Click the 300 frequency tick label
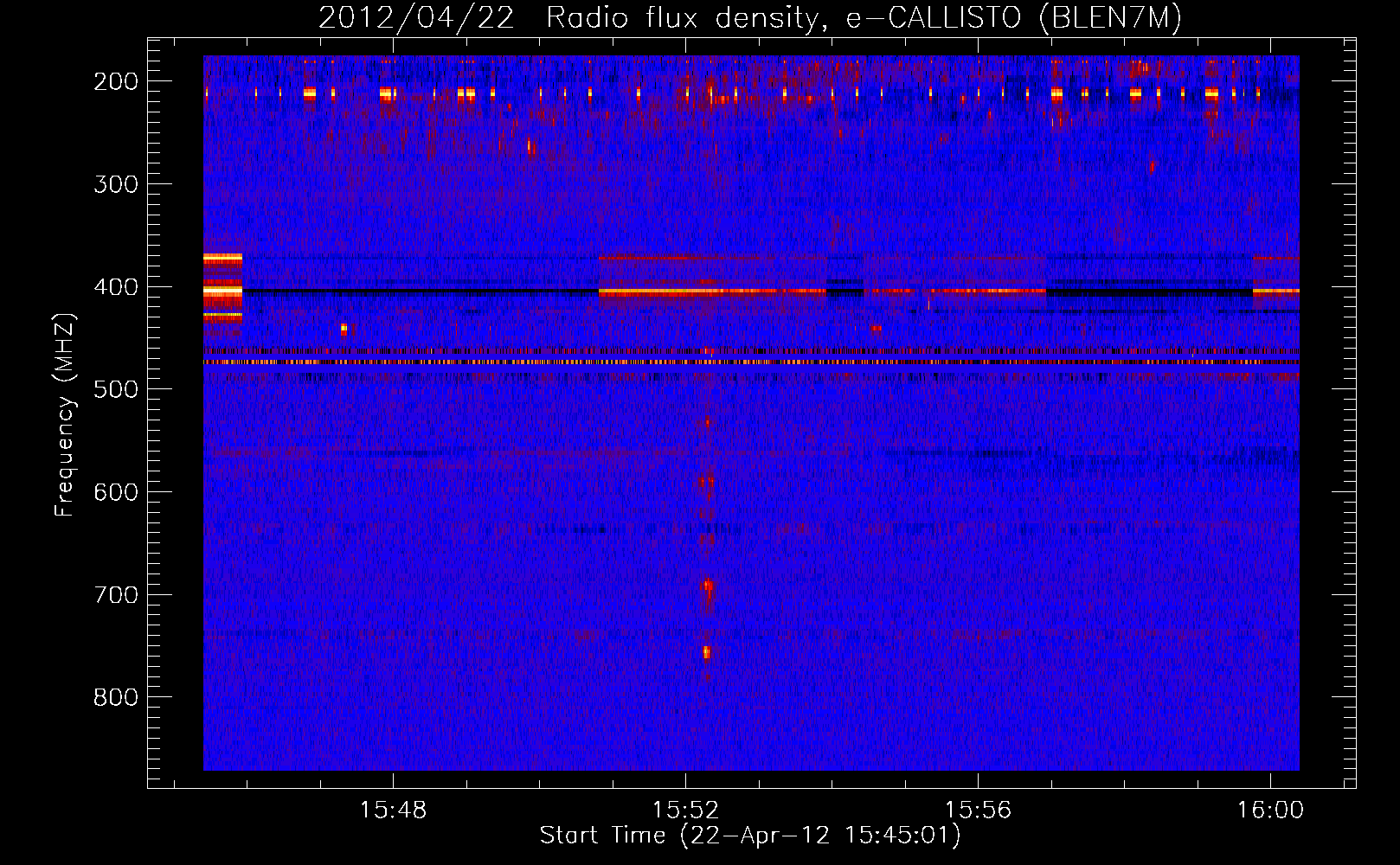This screenshot has width=1400, height=865. point(116,184)
